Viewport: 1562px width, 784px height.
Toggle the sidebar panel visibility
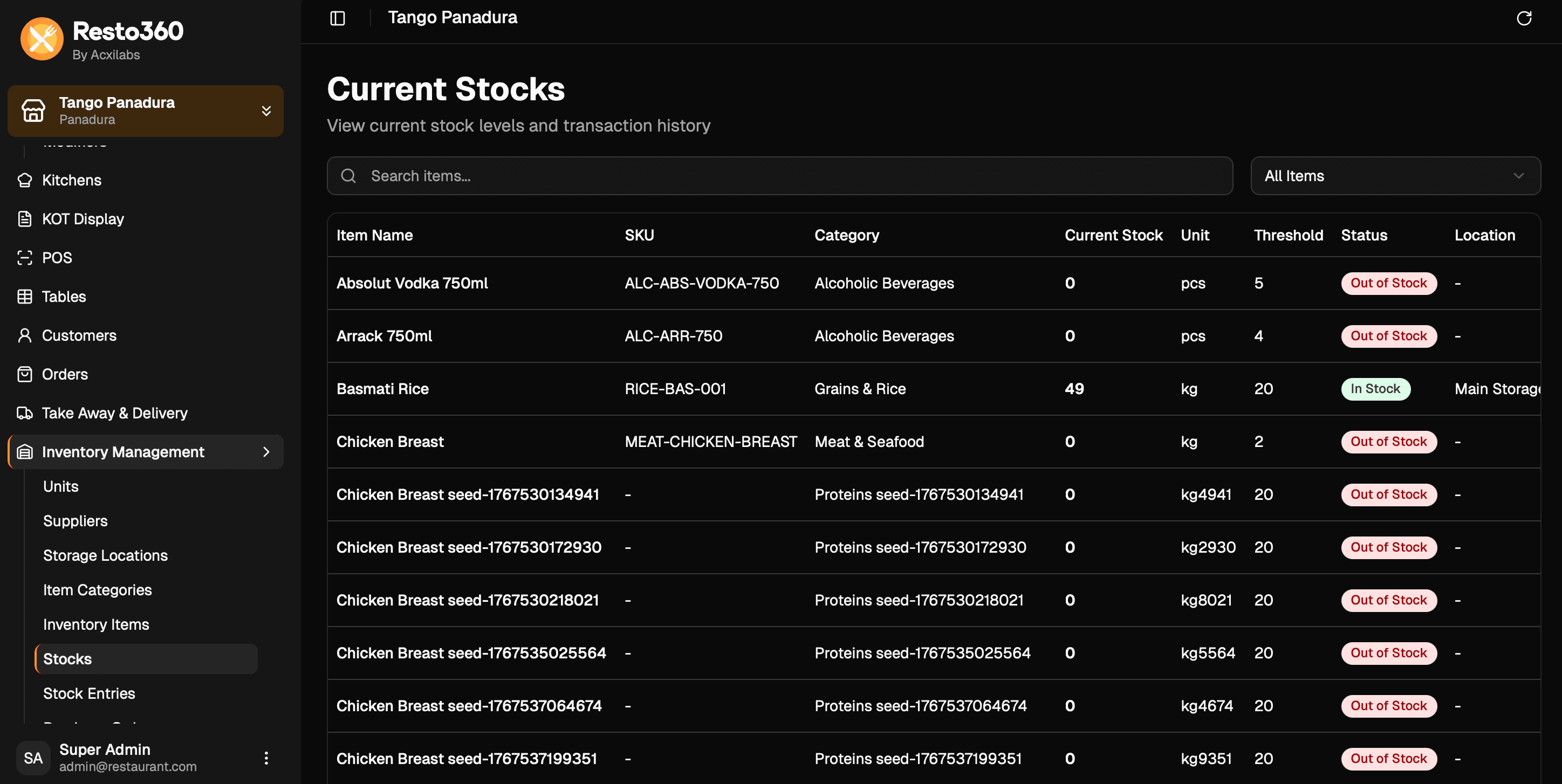tap(337, 18)
